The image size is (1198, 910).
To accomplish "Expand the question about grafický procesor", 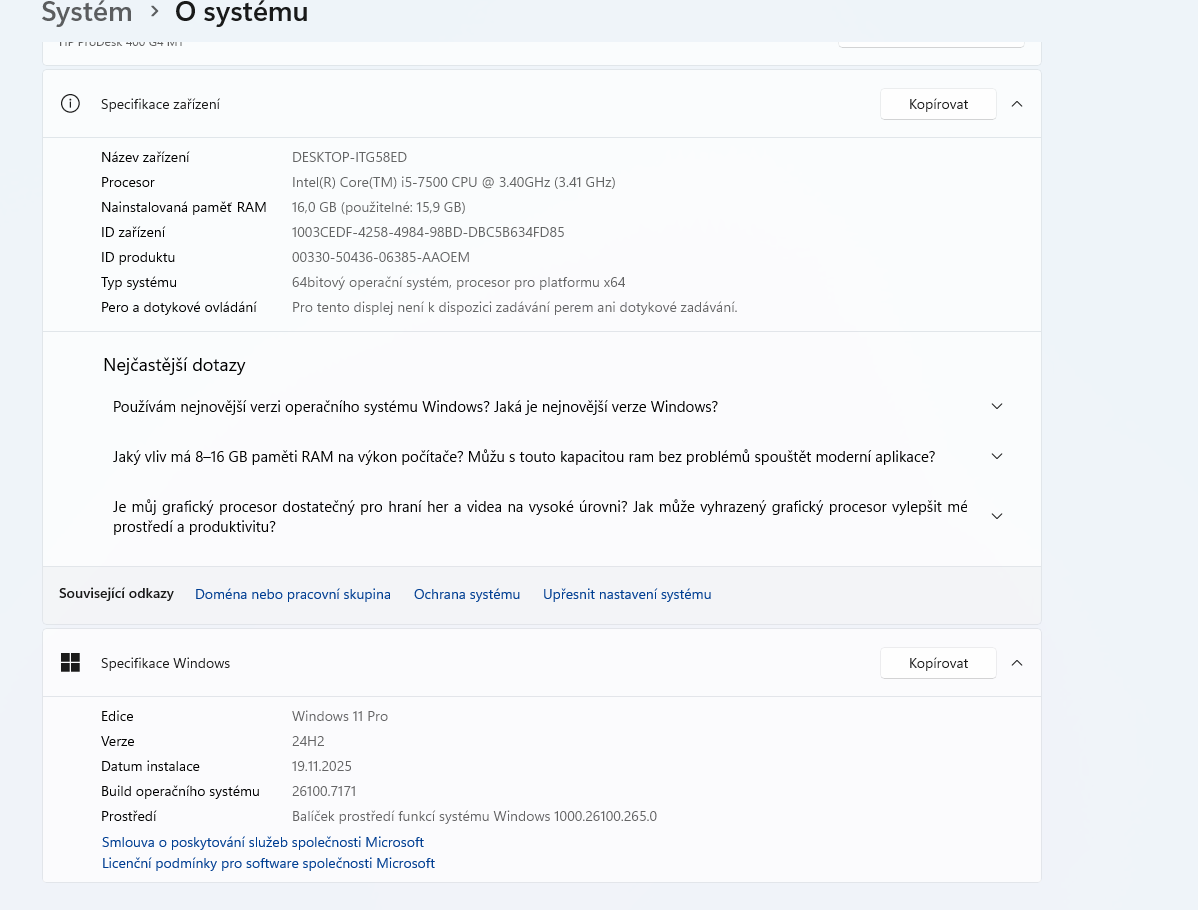I will tap(996, 516).
